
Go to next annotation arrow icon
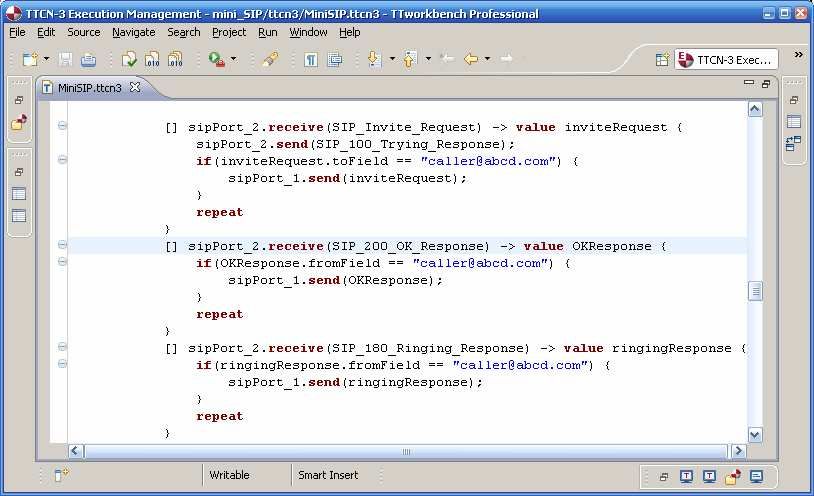pyautogui.click(x=374, y=59)
